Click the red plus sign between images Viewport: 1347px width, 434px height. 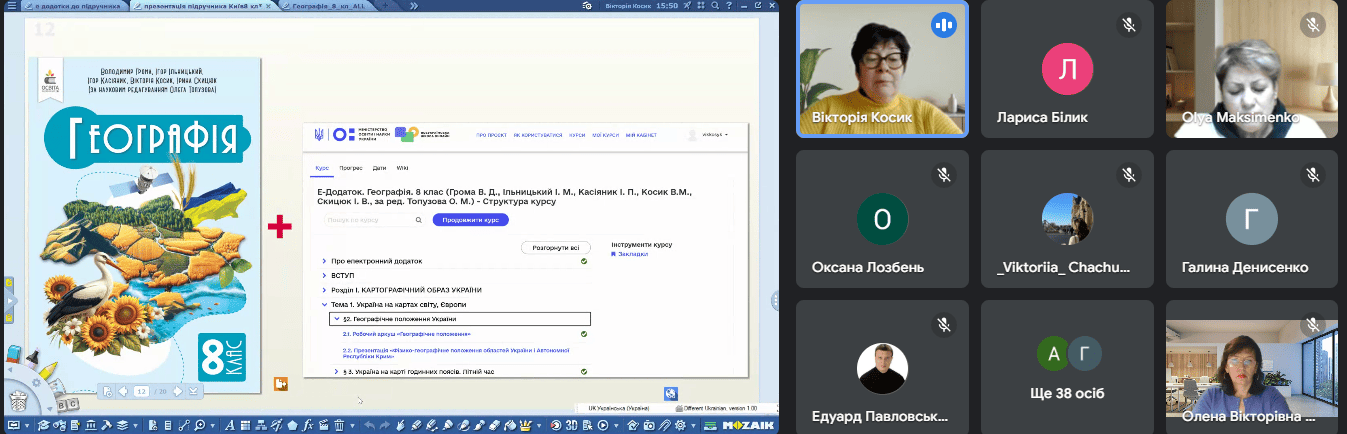click(x=280, y=228)
